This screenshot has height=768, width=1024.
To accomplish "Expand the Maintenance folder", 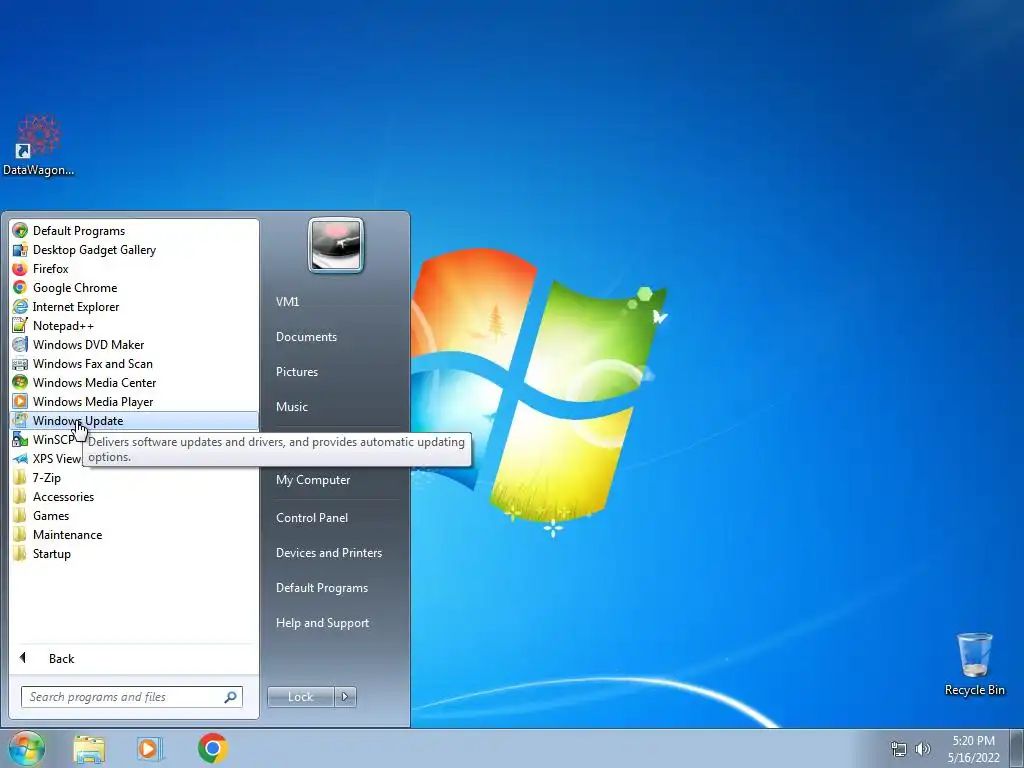I will tap(134, 534).
